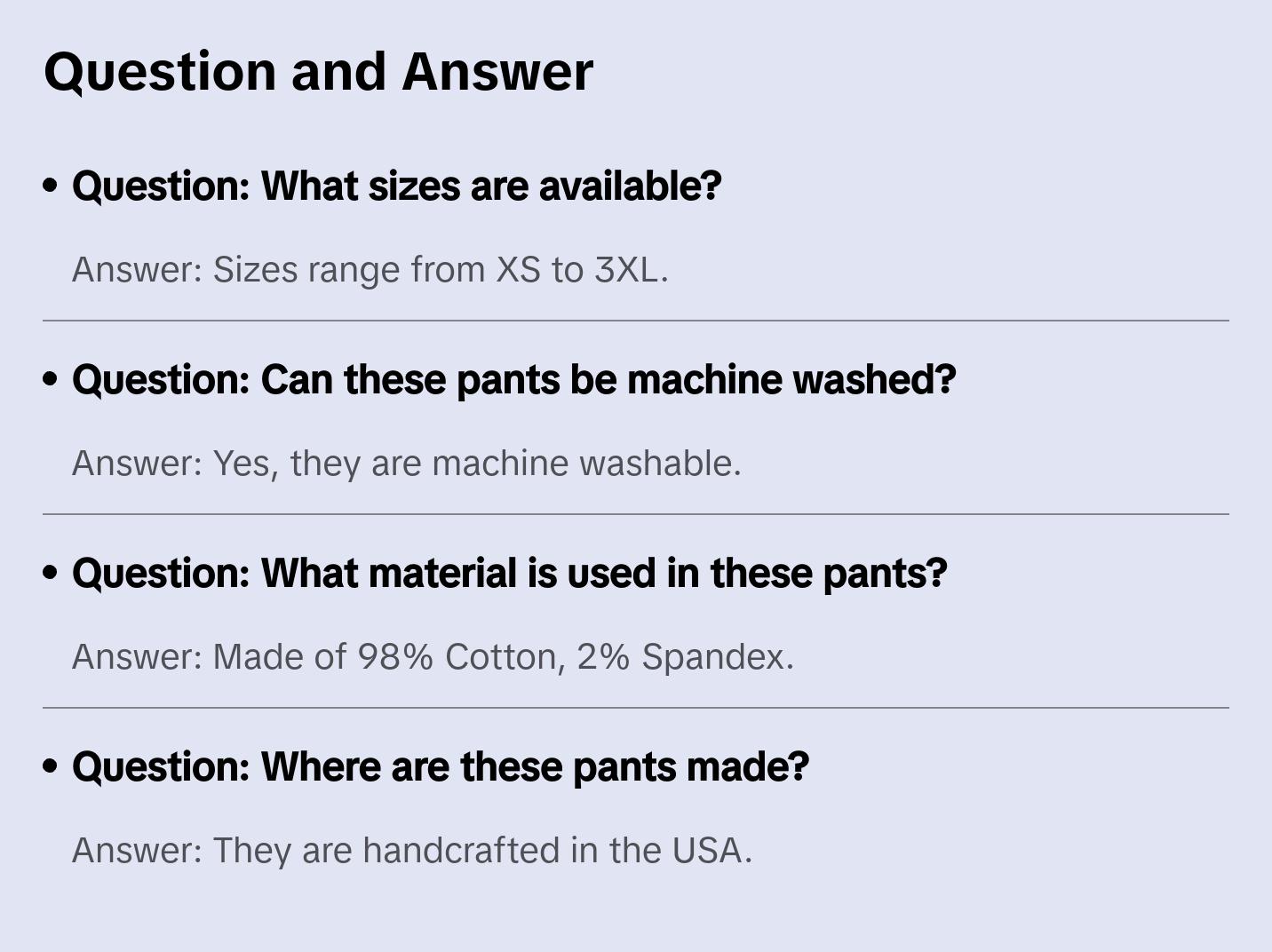Image resolution: width=1272 pixels, height=952 pixels.
Task: Click the "98%" figure in the material answer
Action: click(x=395, y=657)
